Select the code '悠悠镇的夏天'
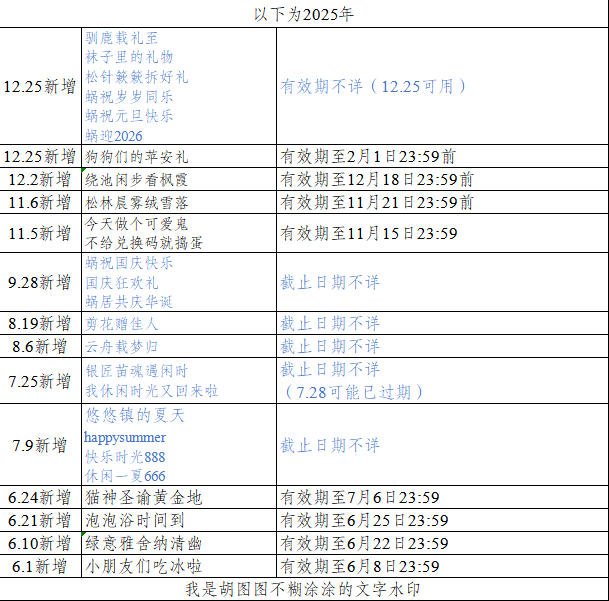This screenshot has width=609, height=601. coord(135,415)
